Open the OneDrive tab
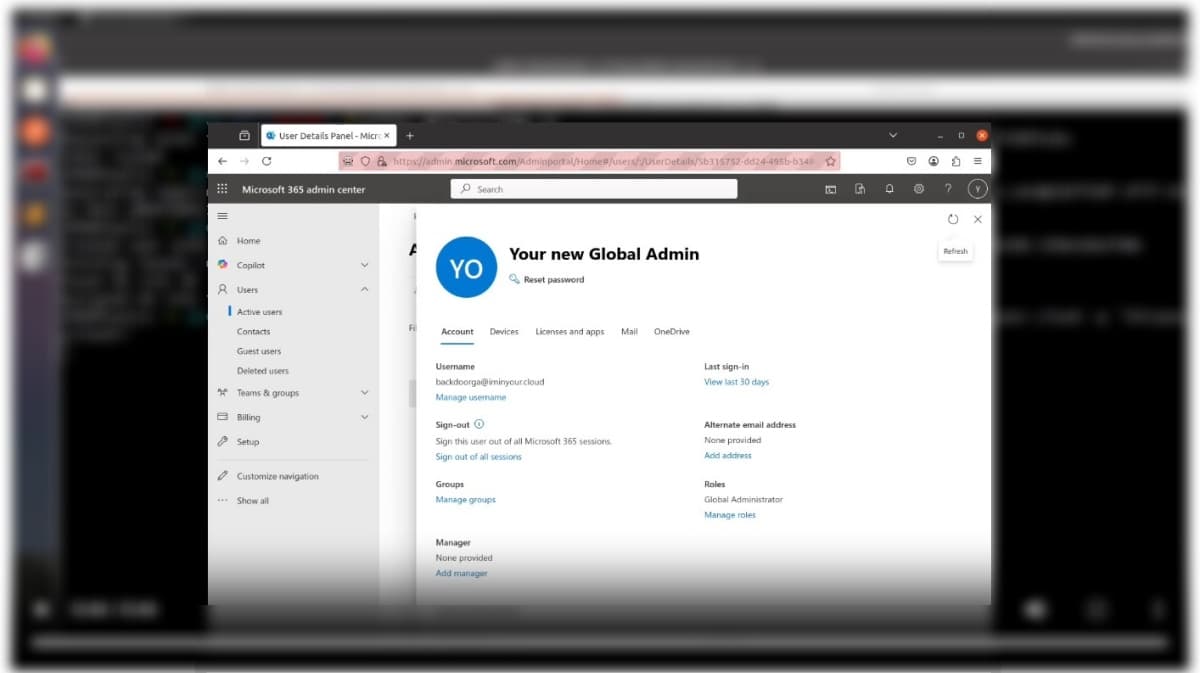The image size is (1200, 673). click(x=671, y=331)
